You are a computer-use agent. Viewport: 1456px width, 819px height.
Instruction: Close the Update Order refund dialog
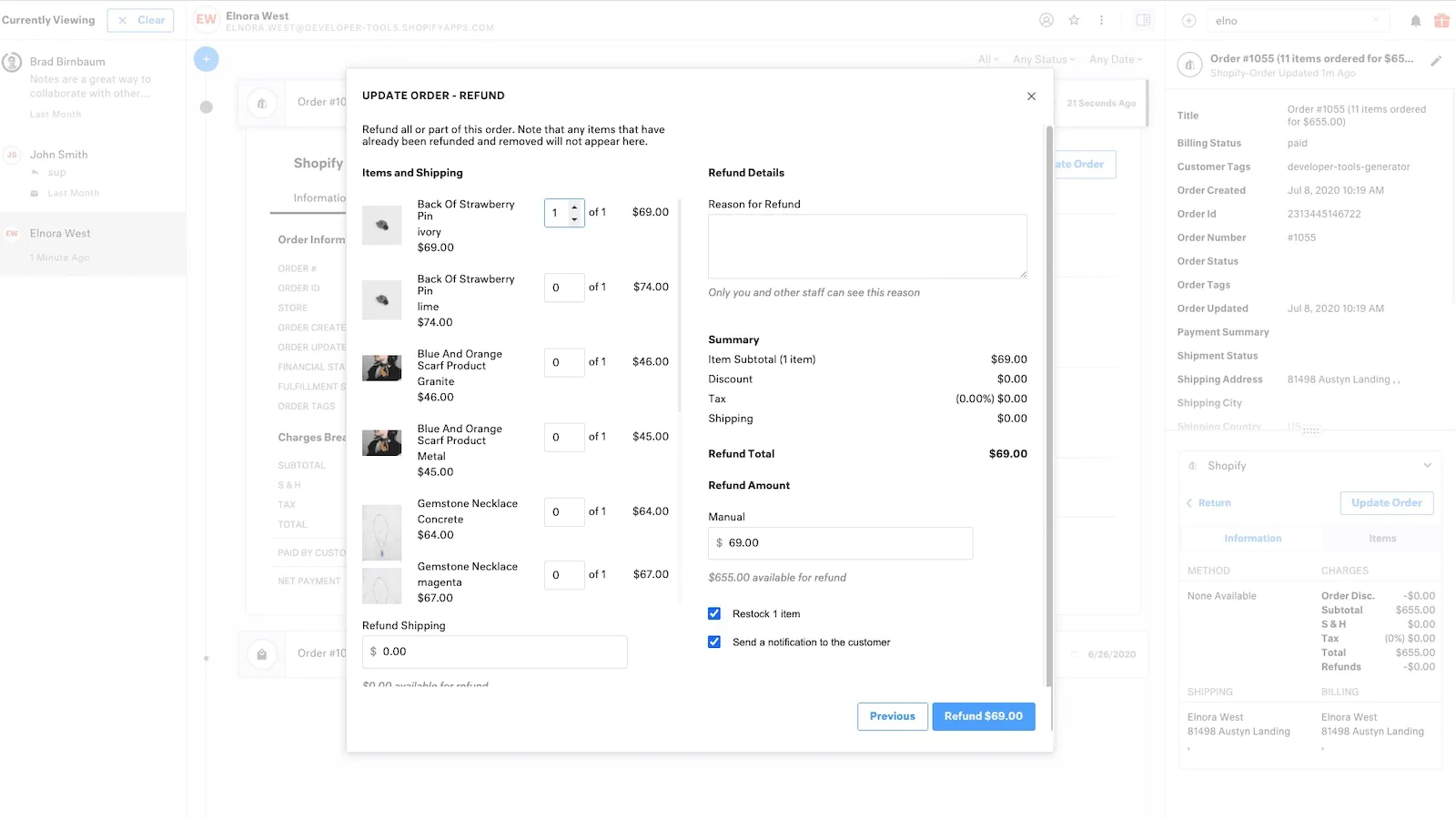click(x=1031, y=96)
